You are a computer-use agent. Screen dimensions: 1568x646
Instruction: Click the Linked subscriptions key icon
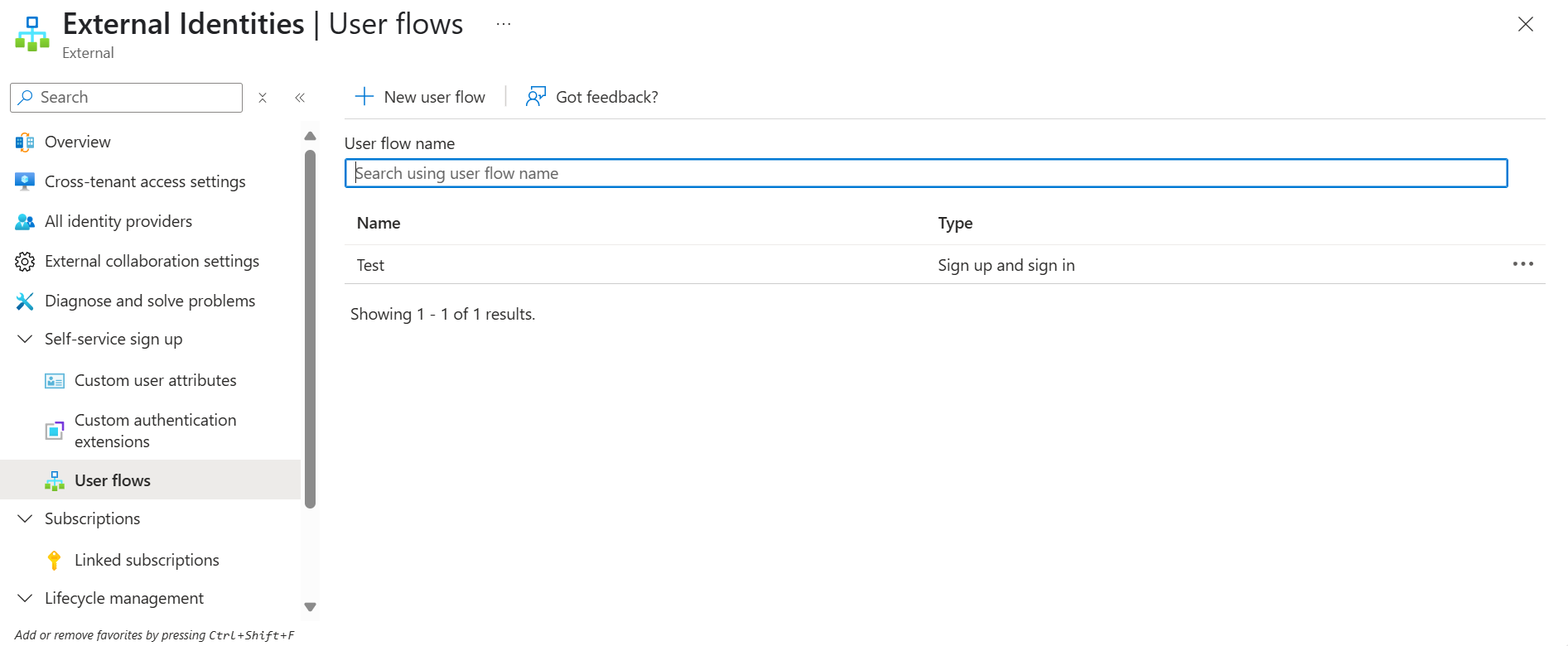[x=55, y=561]
